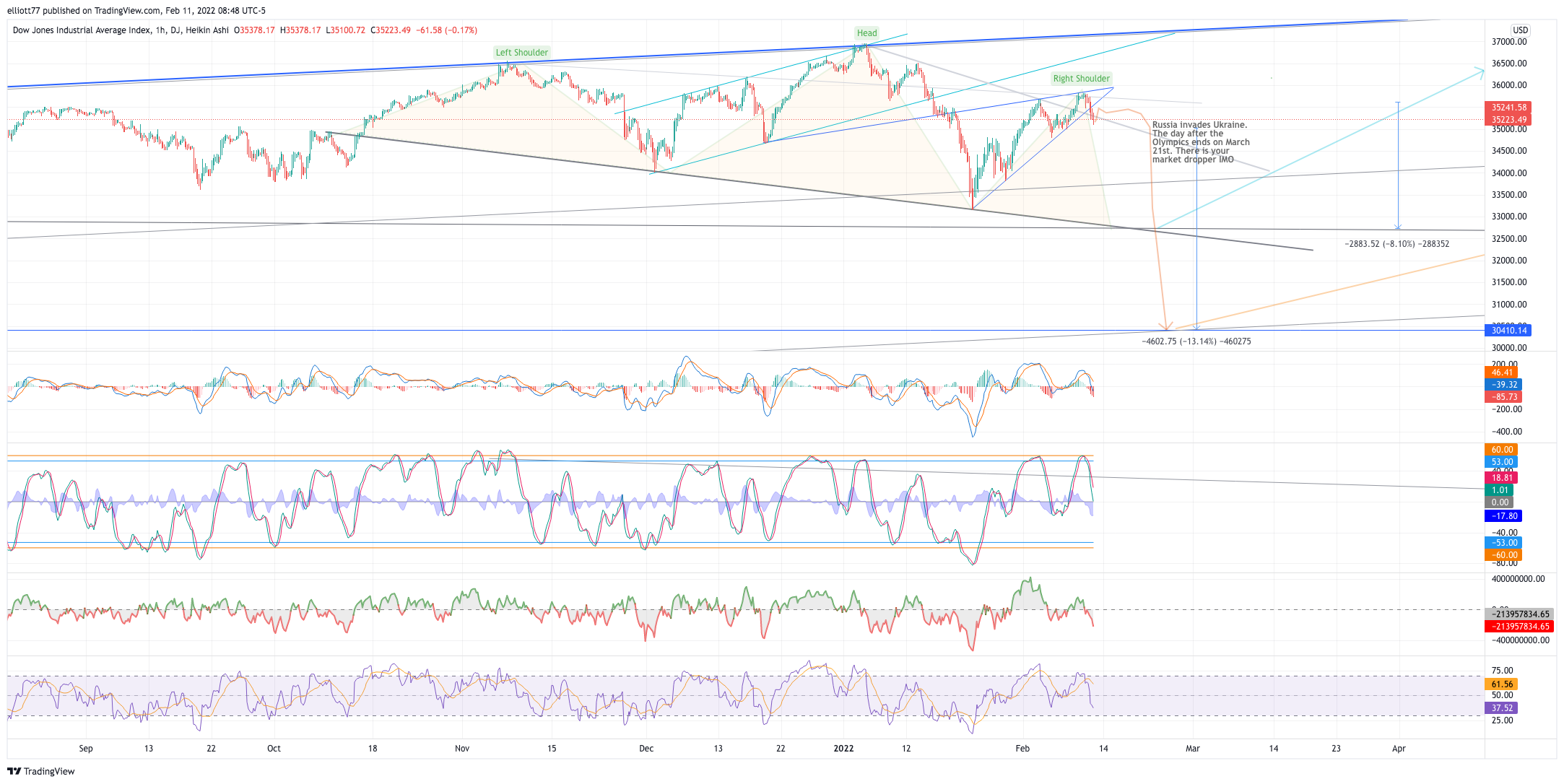Click the low value L35100.72
Viewport: 1564px width, 784px height.
(346, 30)
